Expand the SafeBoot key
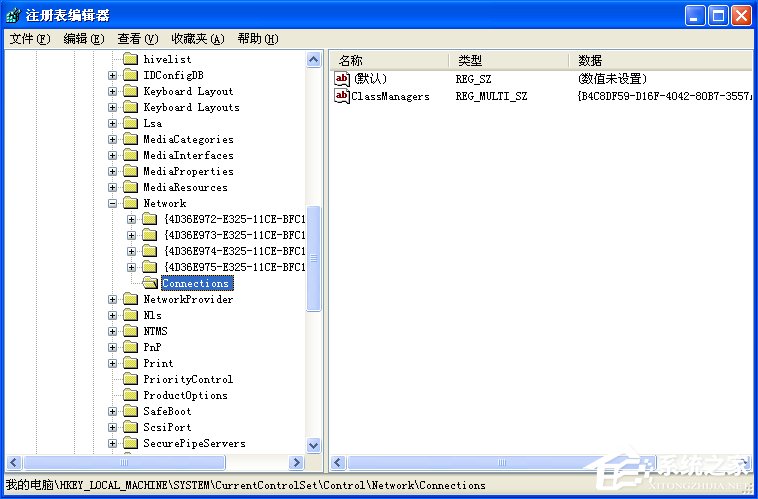This screenshot has height=499, width=758. pyautogui.click(x=112, y=411)
